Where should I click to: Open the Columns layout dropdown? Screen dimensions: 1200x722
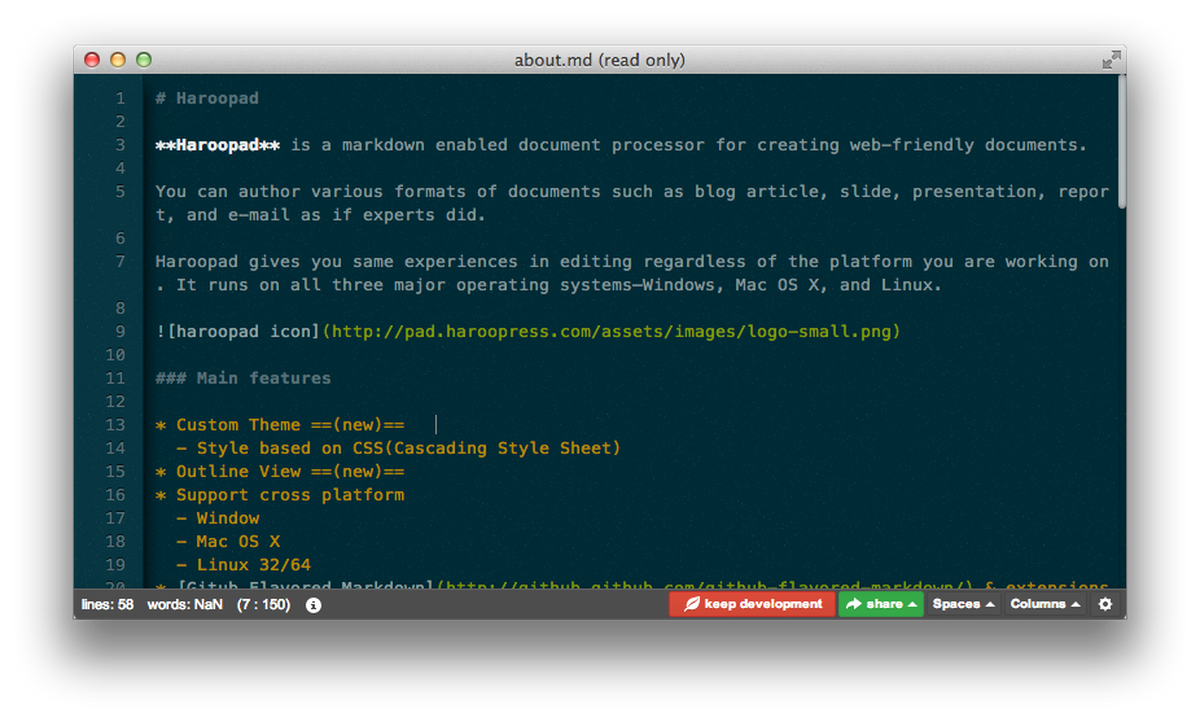[x=1045, y=604]
